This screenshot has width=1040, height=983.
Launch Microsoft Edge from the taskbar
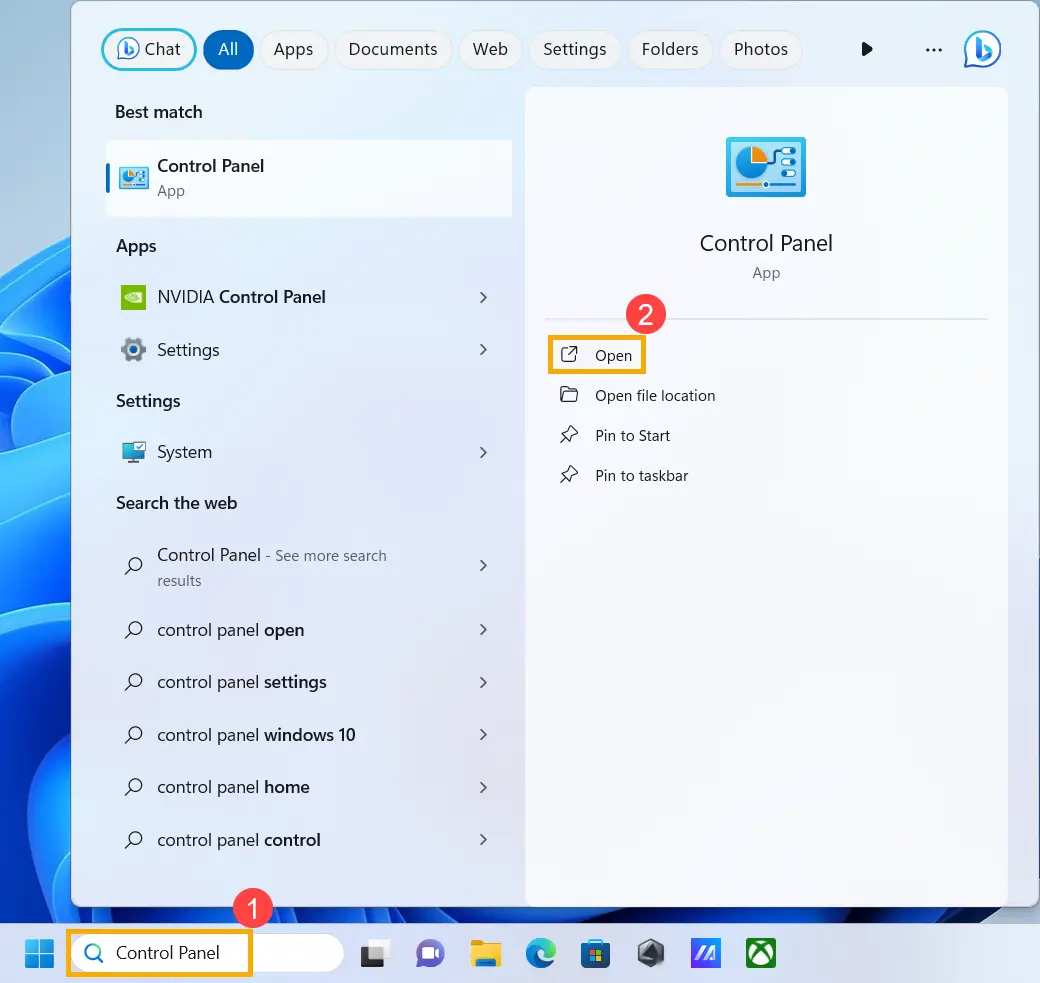(x=541, y=954)
